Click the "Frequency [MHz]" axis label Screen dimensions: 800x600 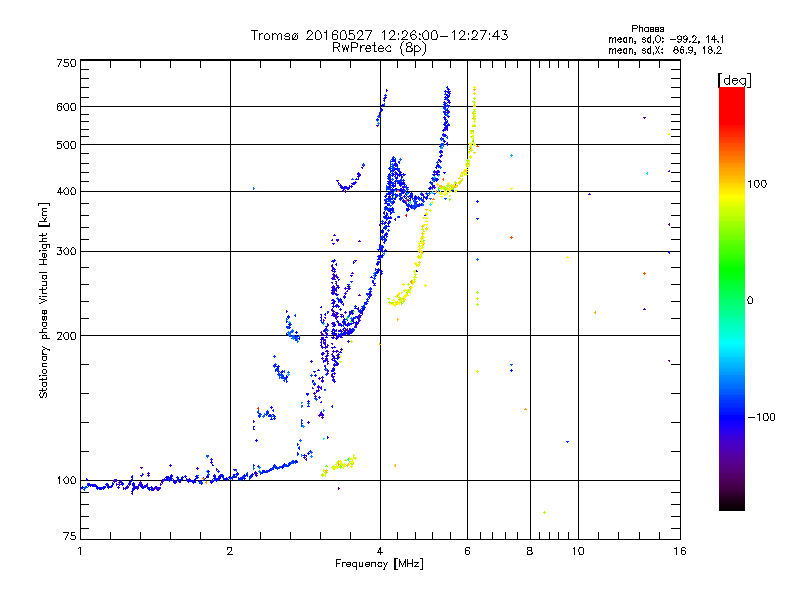[x=379, y=564]
